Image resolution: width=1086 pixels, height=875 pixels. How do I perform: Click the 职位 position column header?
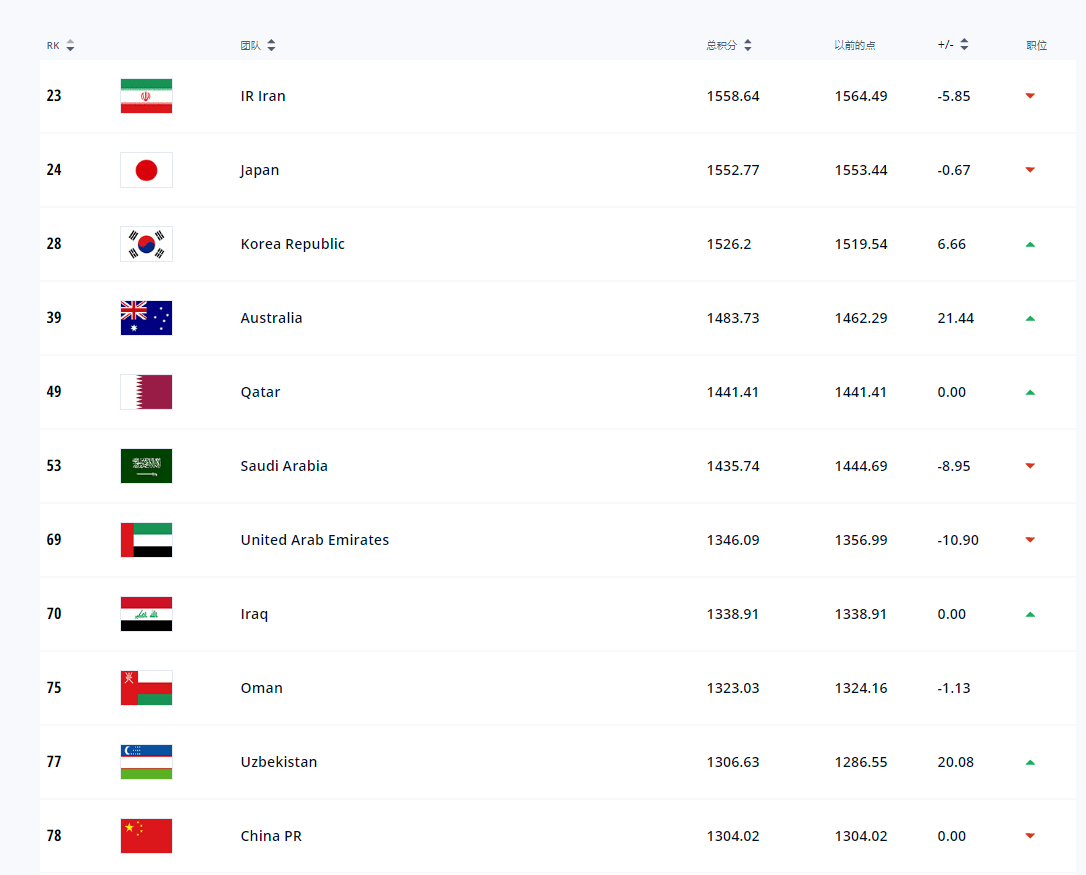click(1036, 46)
